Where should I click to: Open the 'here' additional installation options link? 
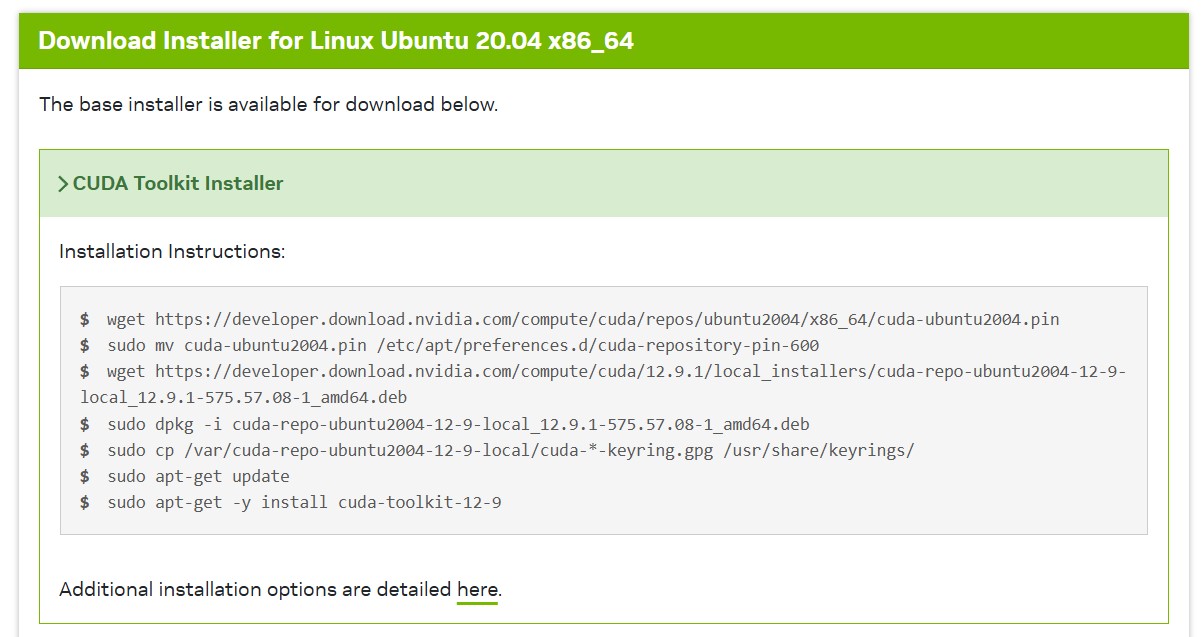click(477, 590)
